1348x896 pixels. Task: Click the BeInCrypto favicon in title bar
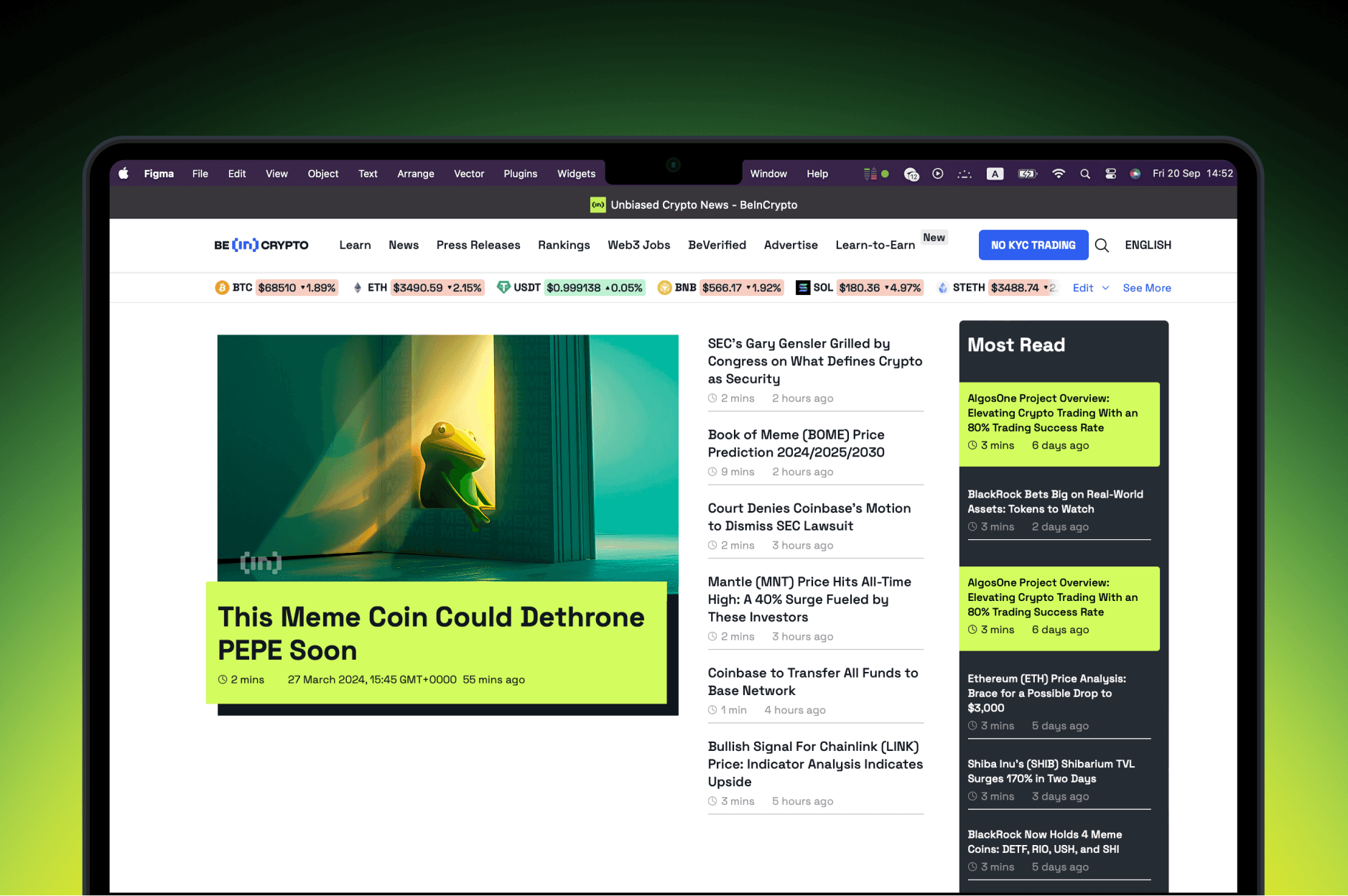(598, 205)
